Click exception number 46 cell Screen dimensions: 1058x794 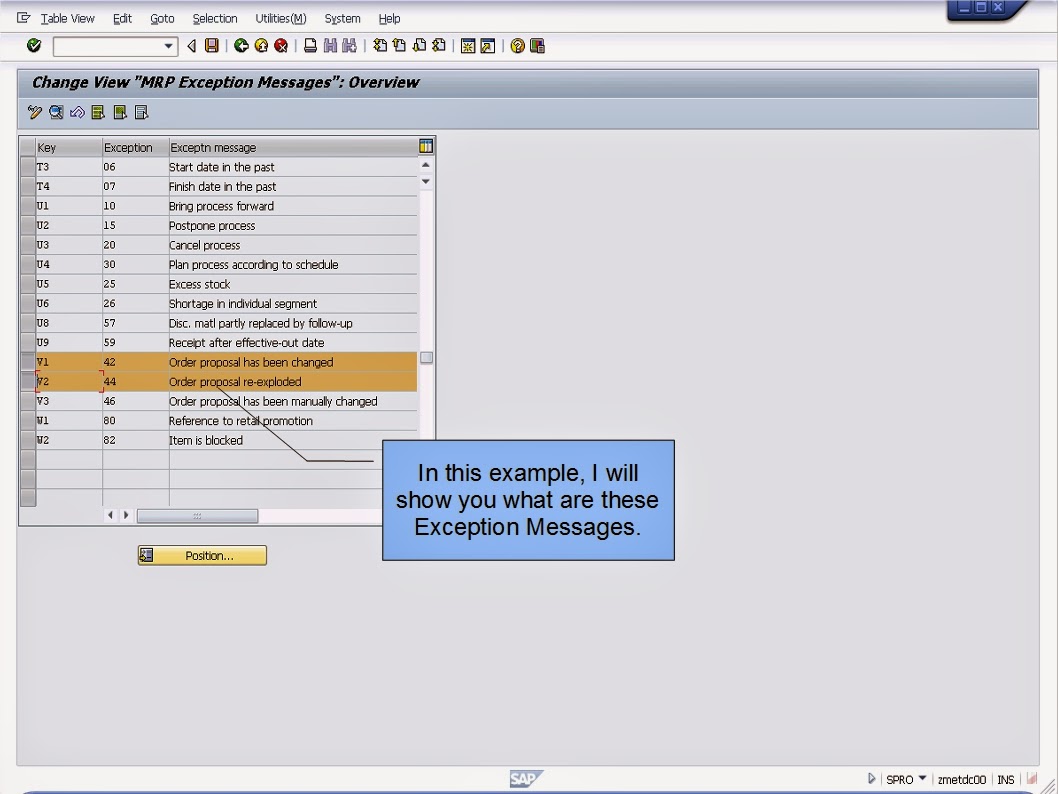135,401
